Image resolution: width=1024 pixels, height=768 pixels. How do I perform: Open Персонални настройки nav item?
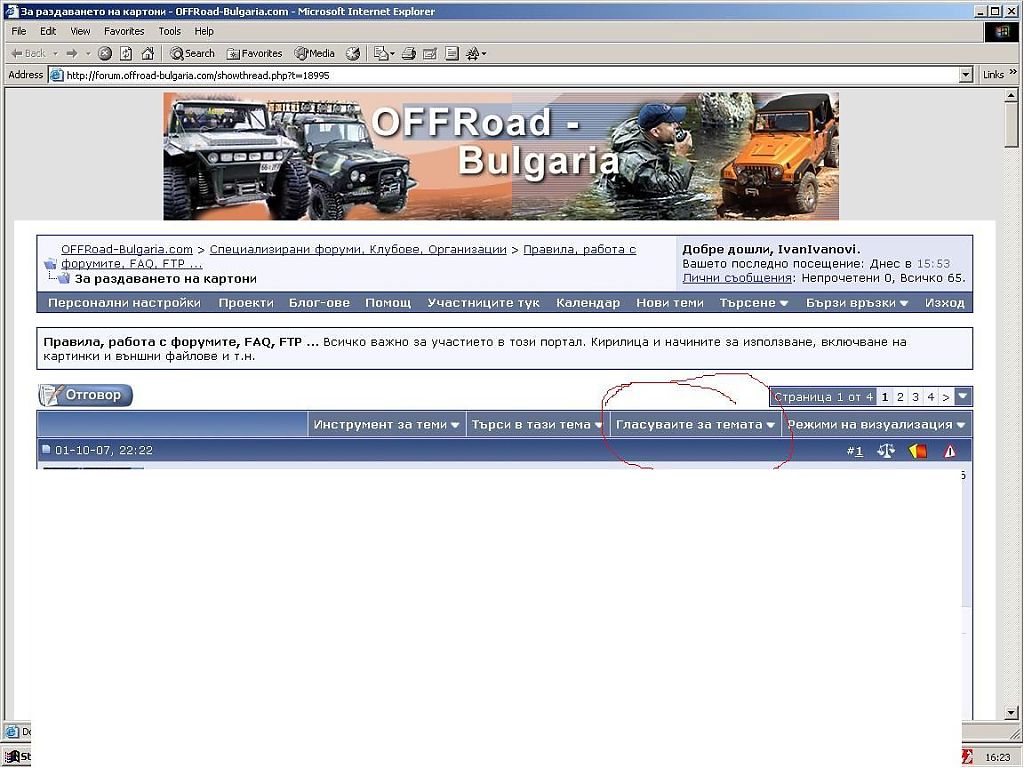[124, 303]
